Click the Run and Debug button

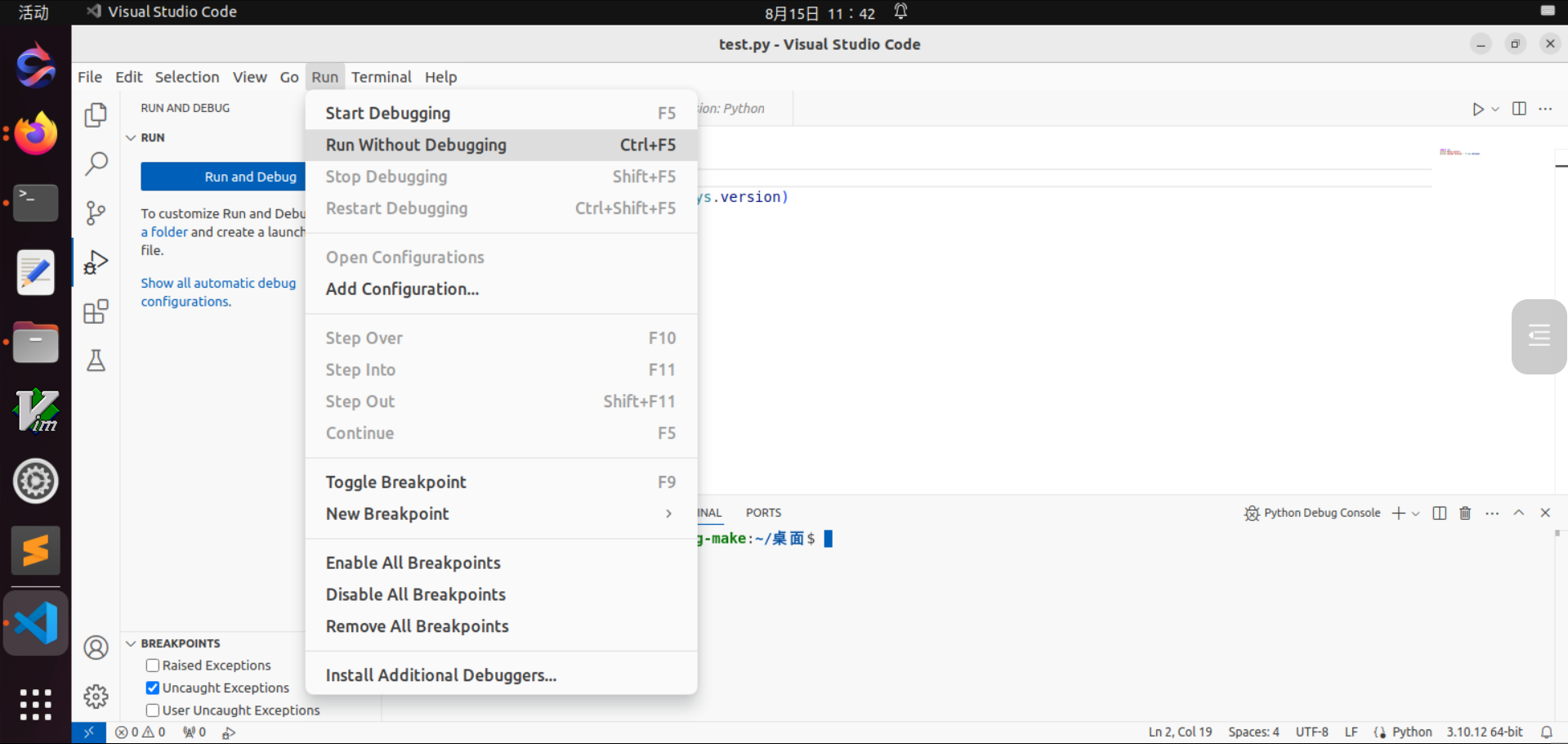click(x=224, y=177)
